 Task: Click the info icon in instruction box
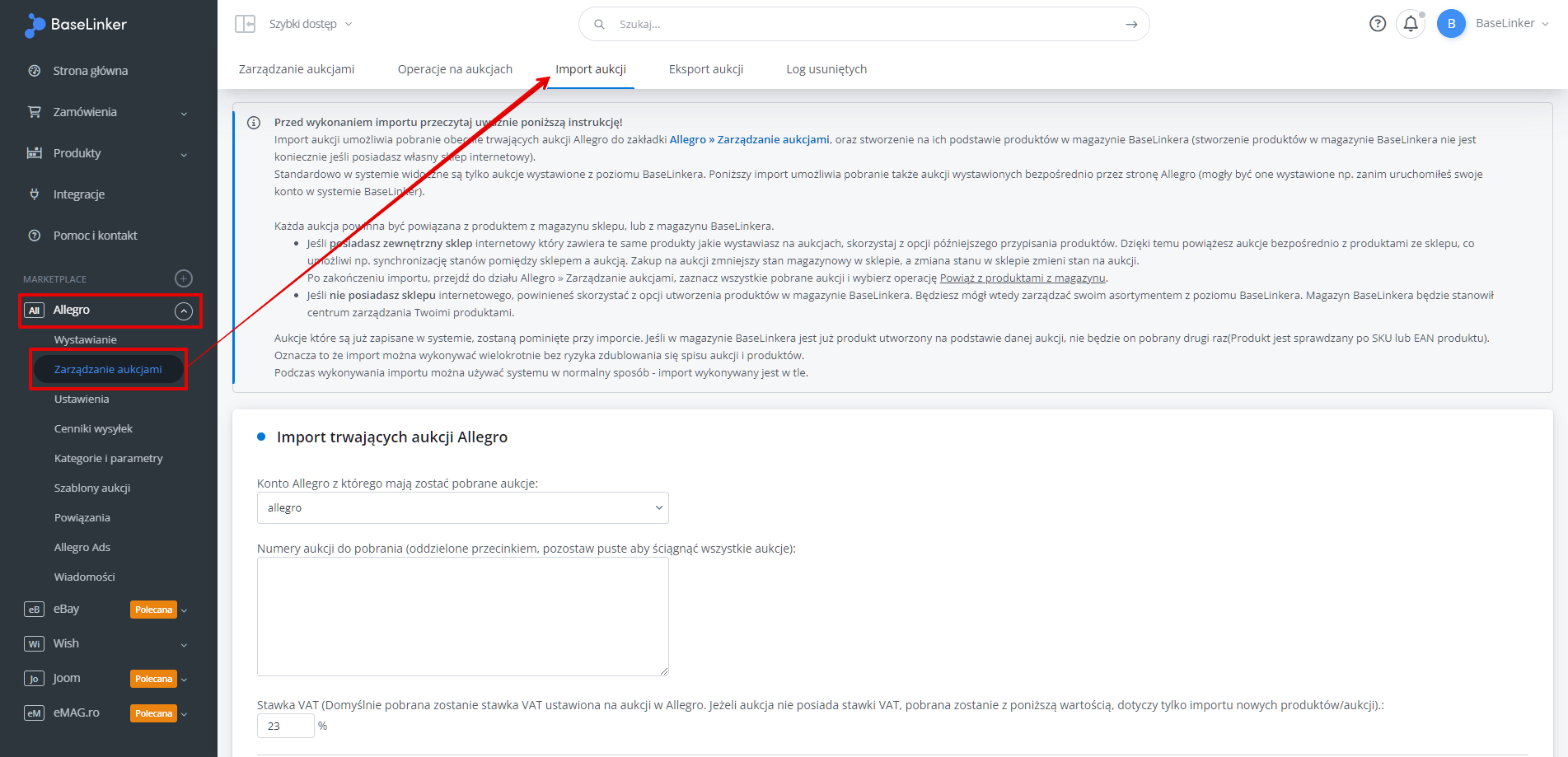click(254, 123)
